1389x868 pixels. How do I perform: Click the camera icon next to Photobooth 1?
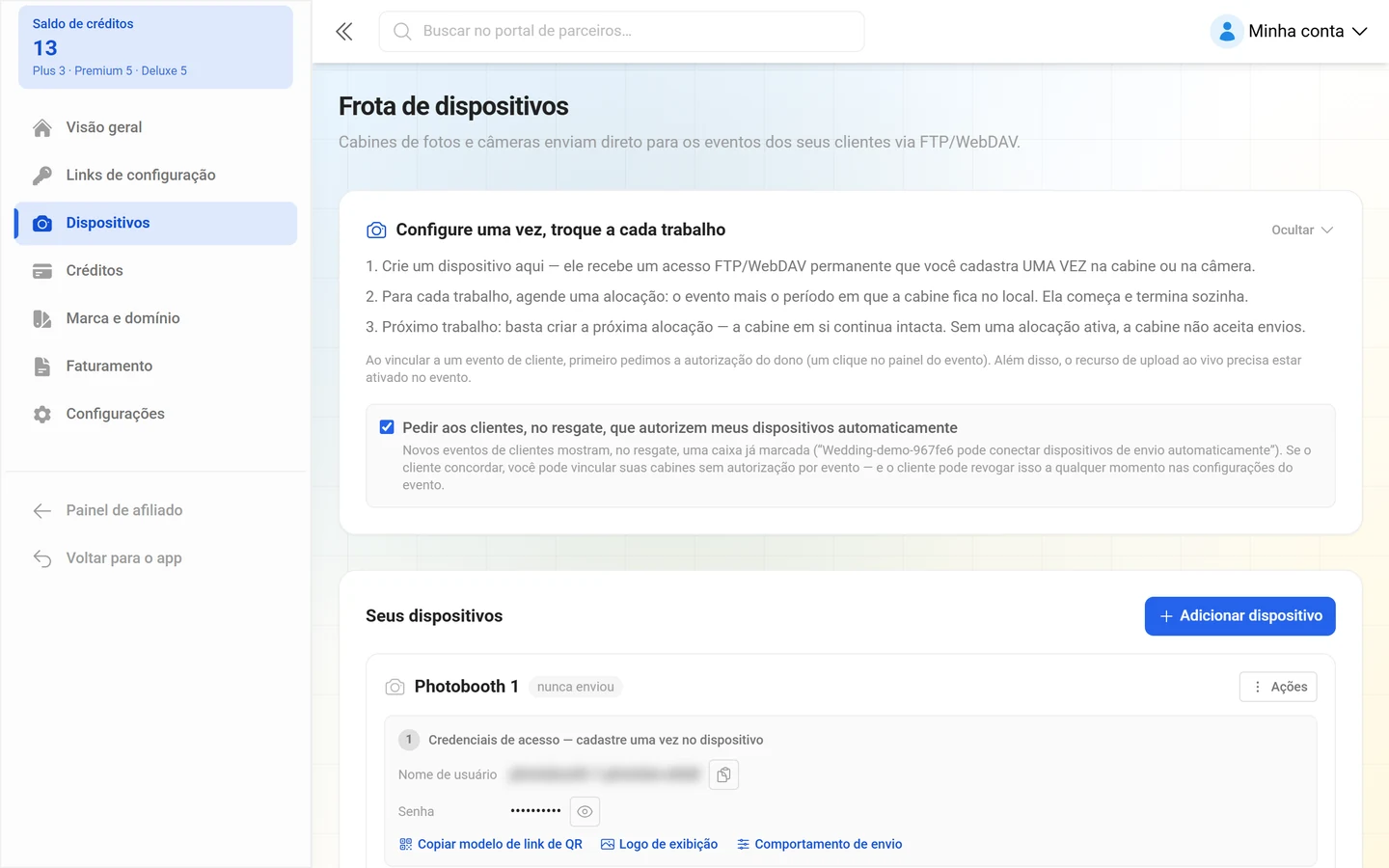click(395, 687)
